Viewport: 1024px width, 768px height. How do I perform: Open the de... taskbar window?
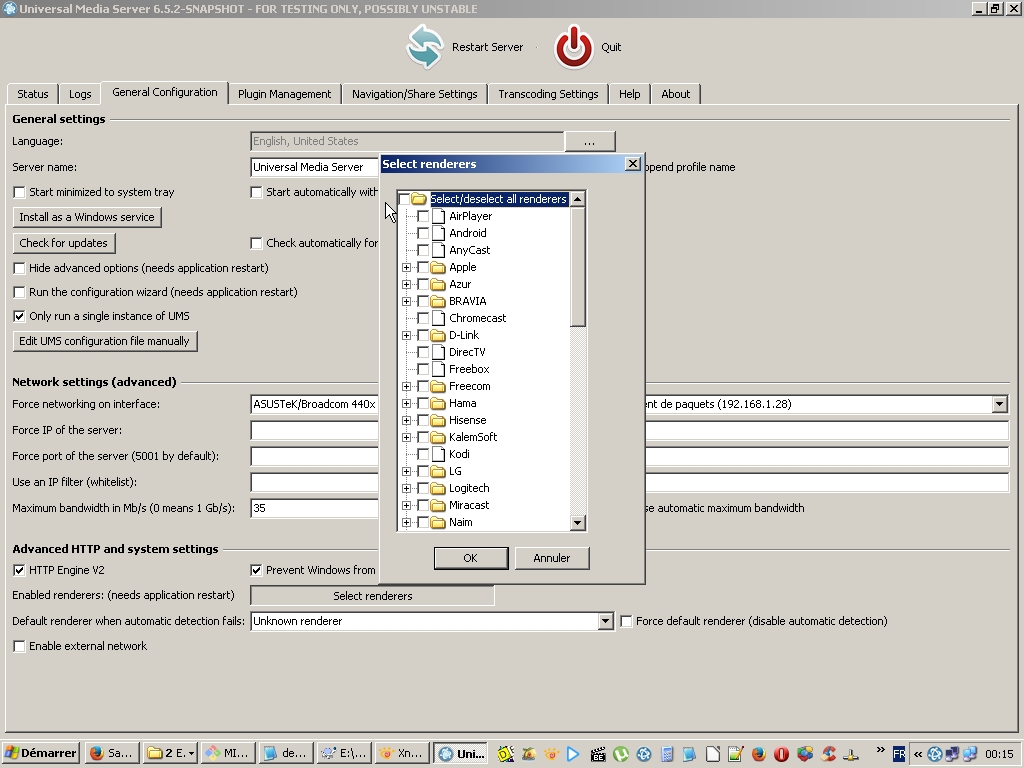click(287, 753)
